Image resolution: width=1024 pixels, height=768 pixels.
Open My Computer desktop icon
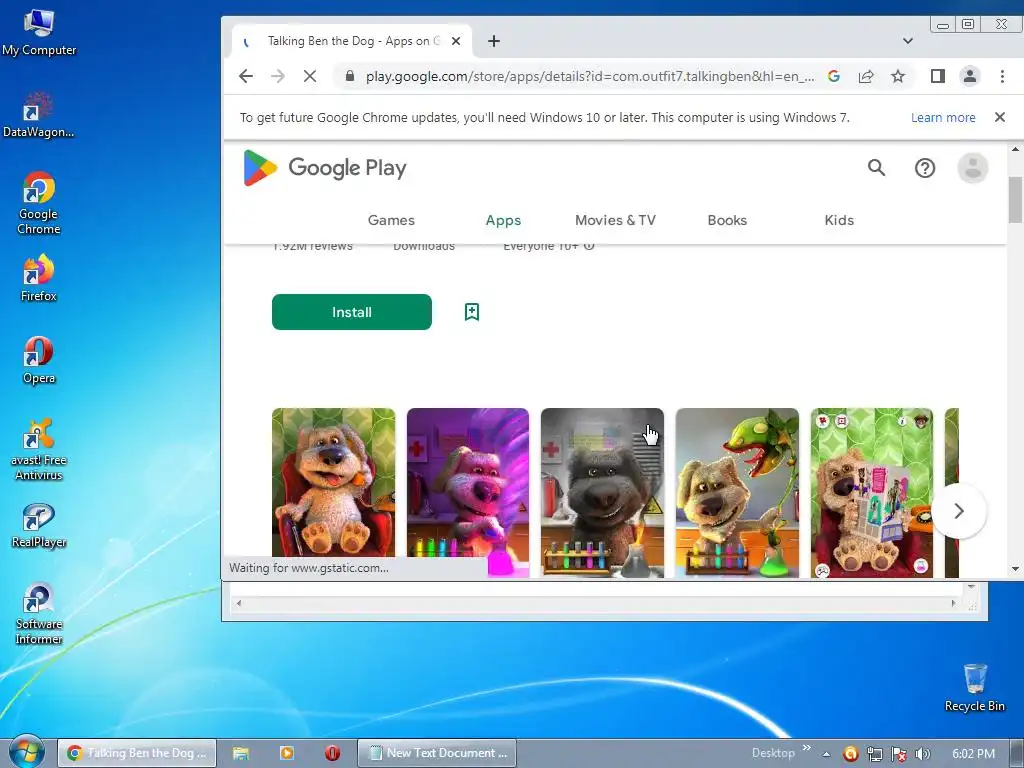[39, 33]
